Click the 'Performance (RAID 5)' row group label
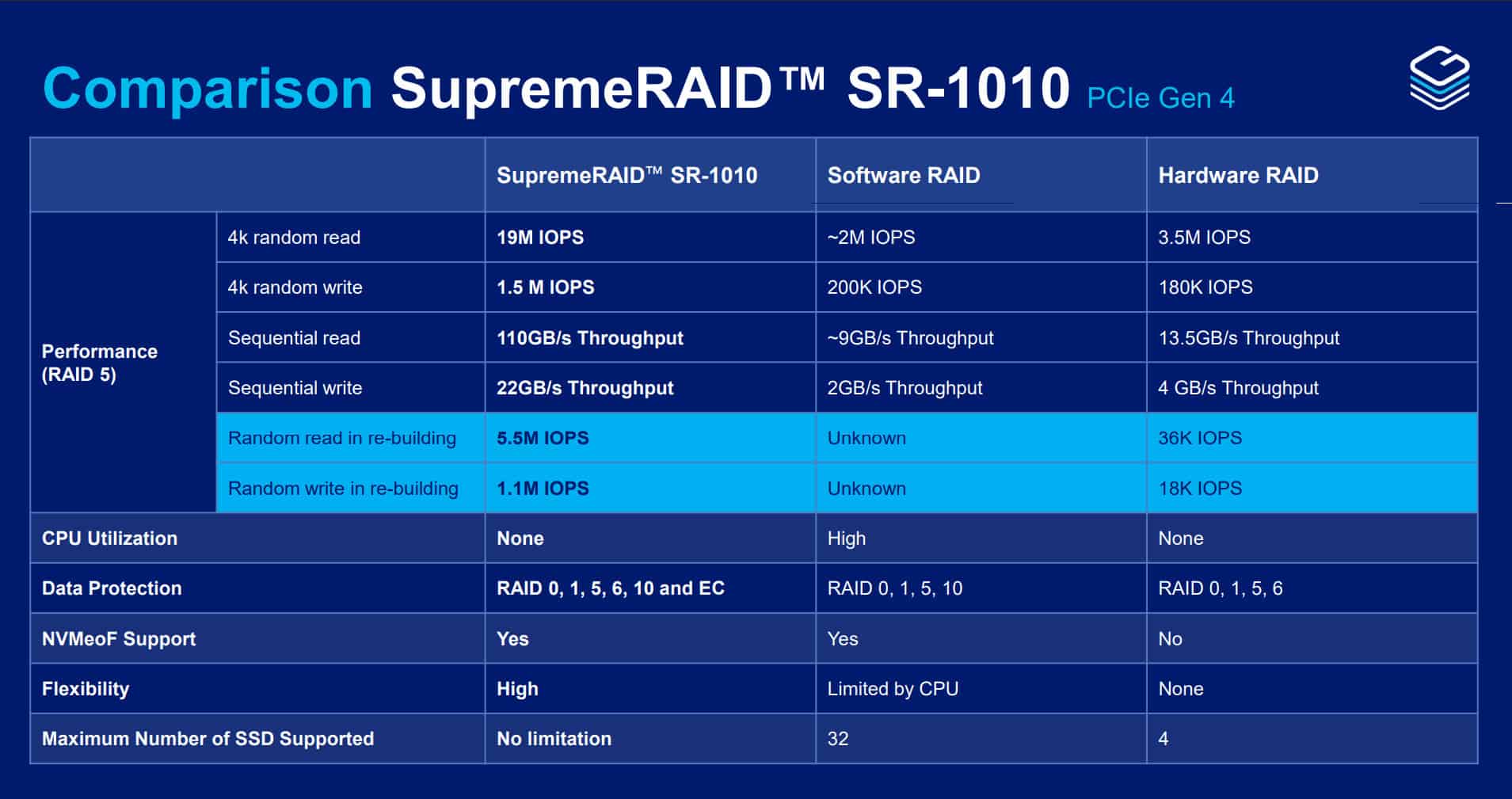Screen dimensions: 1512x799 (x=100, y=363)
